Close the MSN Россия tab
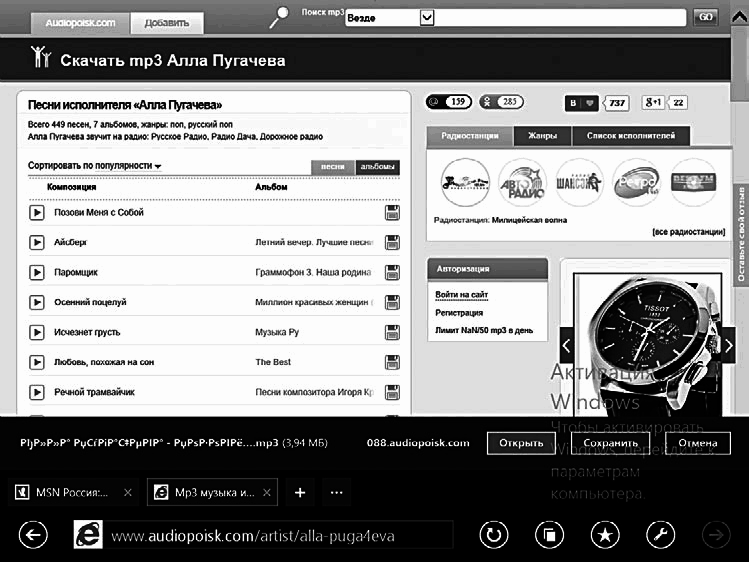This screenshot has height=562, width=749. coord(128,492)
